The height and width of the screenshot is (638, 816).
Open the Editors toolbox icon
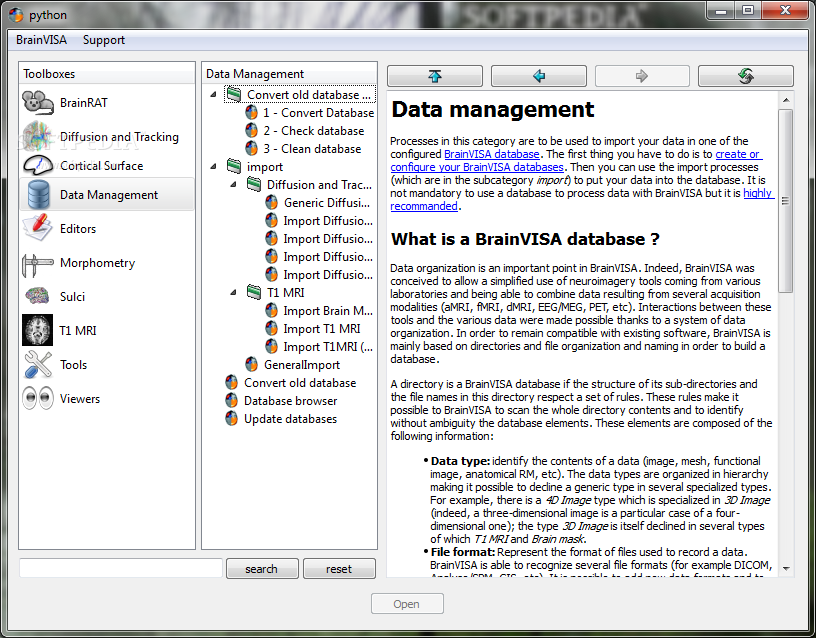point(37,227)
